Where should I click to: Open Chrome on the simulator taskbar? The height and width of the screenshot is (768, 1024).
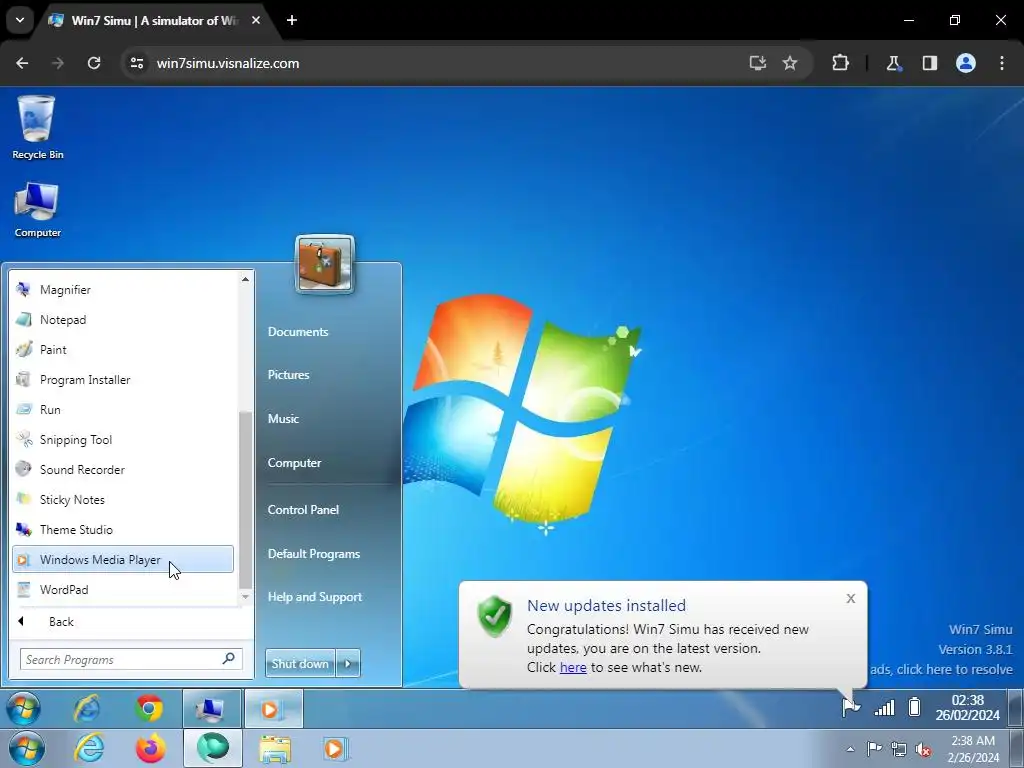pyautogui.click(x=149, y=709)
